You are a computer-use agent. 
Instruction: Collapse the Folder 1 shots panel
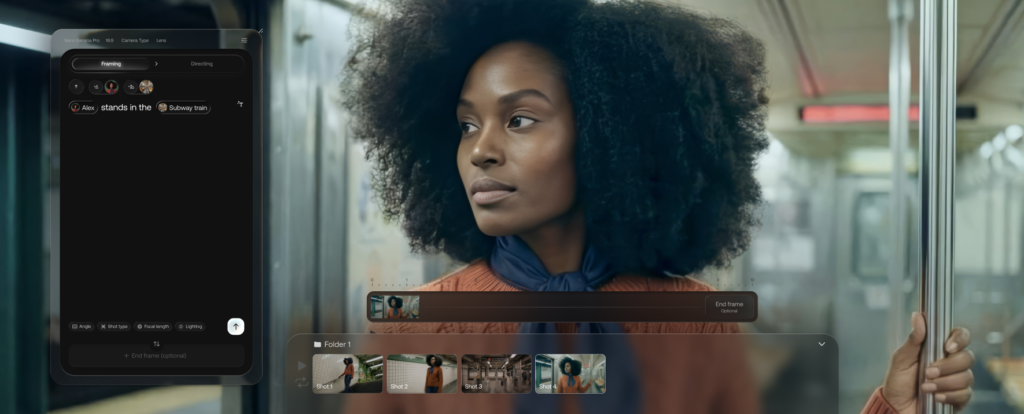point(822,344)
